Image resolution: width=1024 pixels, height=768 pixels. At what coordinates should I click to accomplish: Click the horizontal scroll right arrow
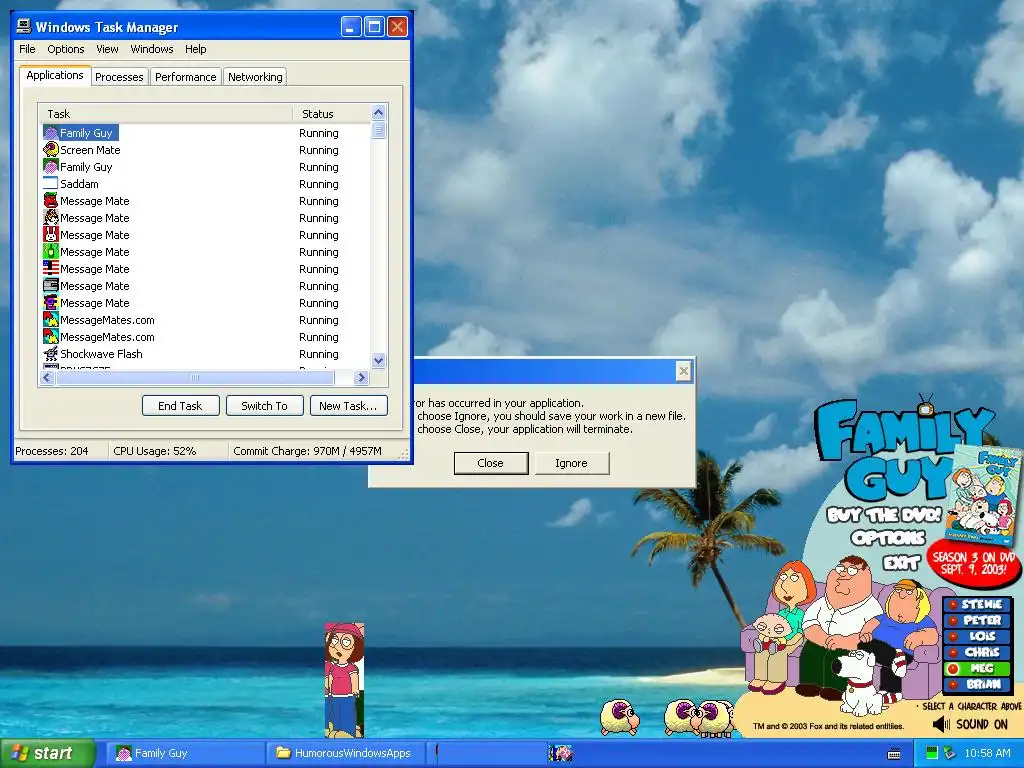361,377
